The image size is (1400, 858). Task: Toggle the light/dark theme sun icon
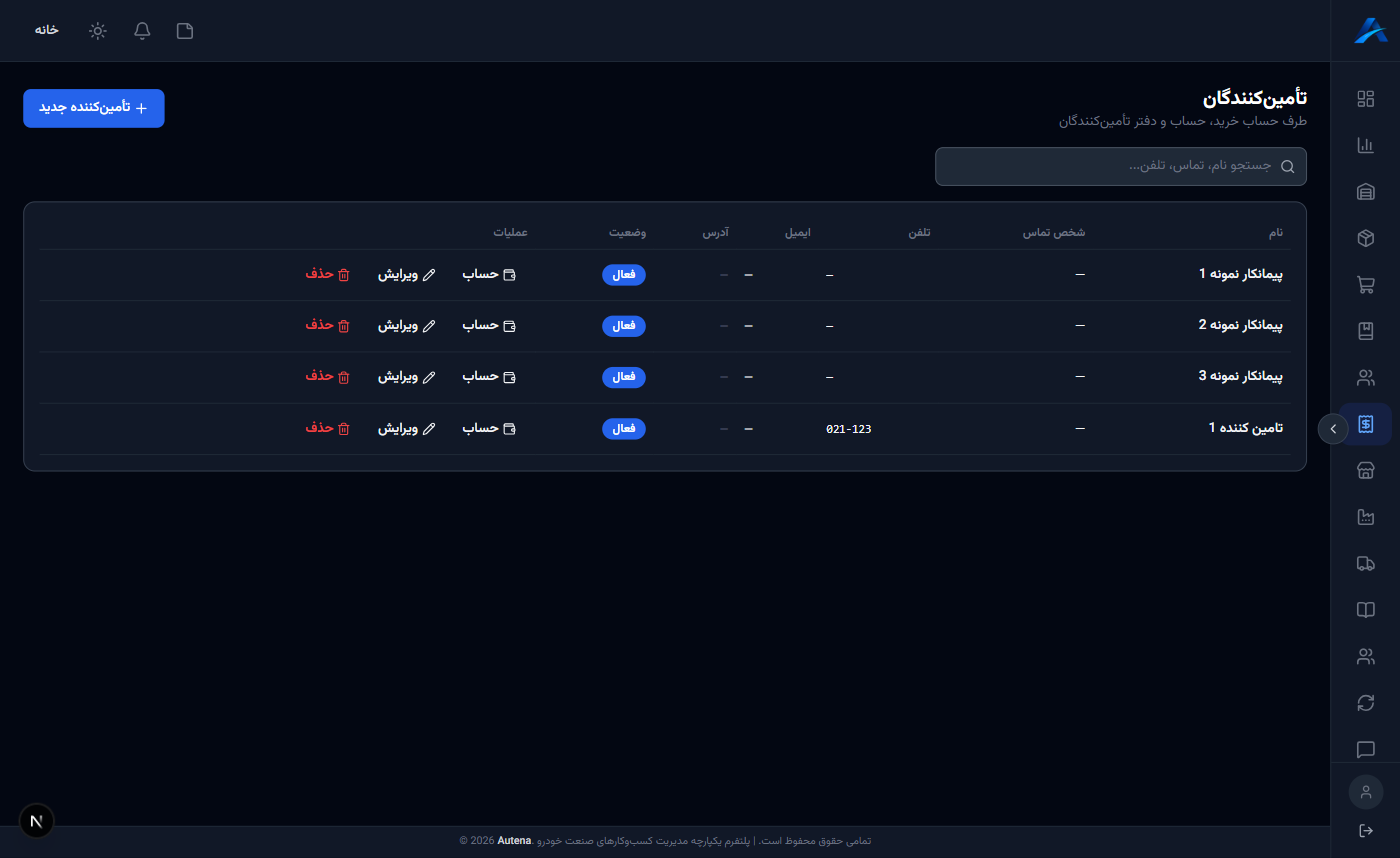pos(98,31)
